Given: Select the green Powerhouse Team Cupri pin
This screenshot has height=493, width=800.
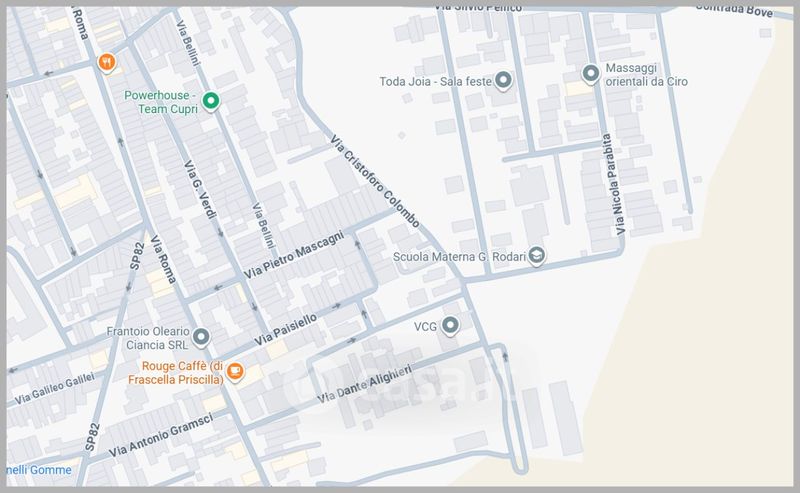Looking at the screenshot, I should pos(210,100).
